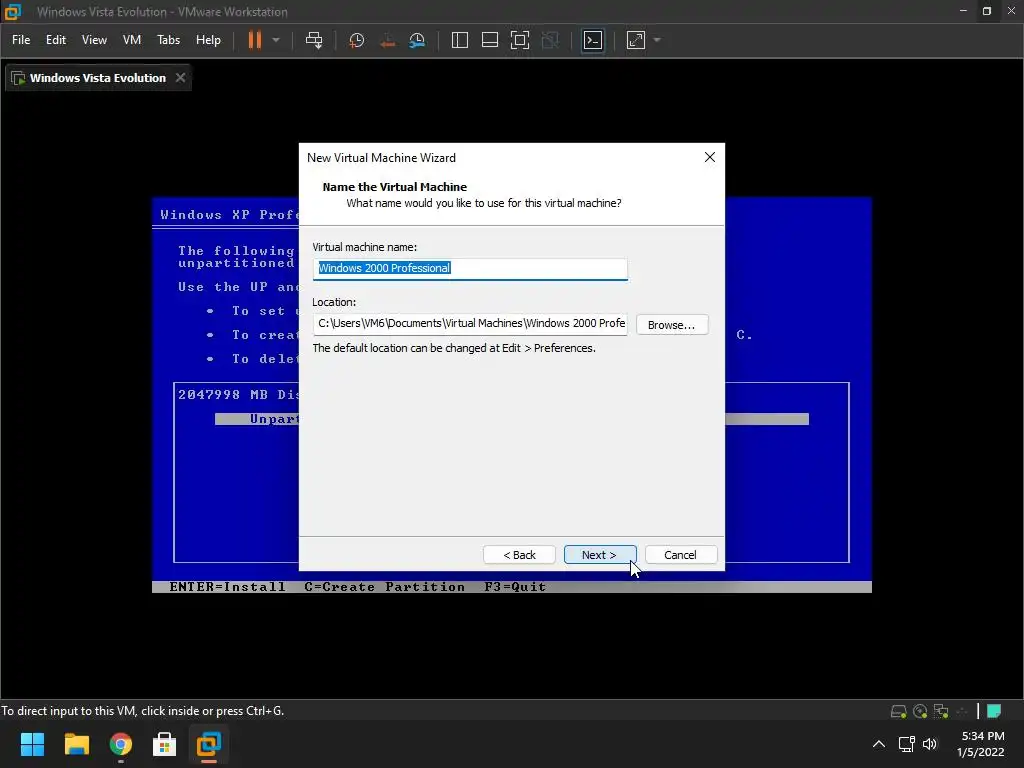Close the Windows Vista Evolution tab
Image resolution: width=1024 pixels, height=768 pixels.
180,78
